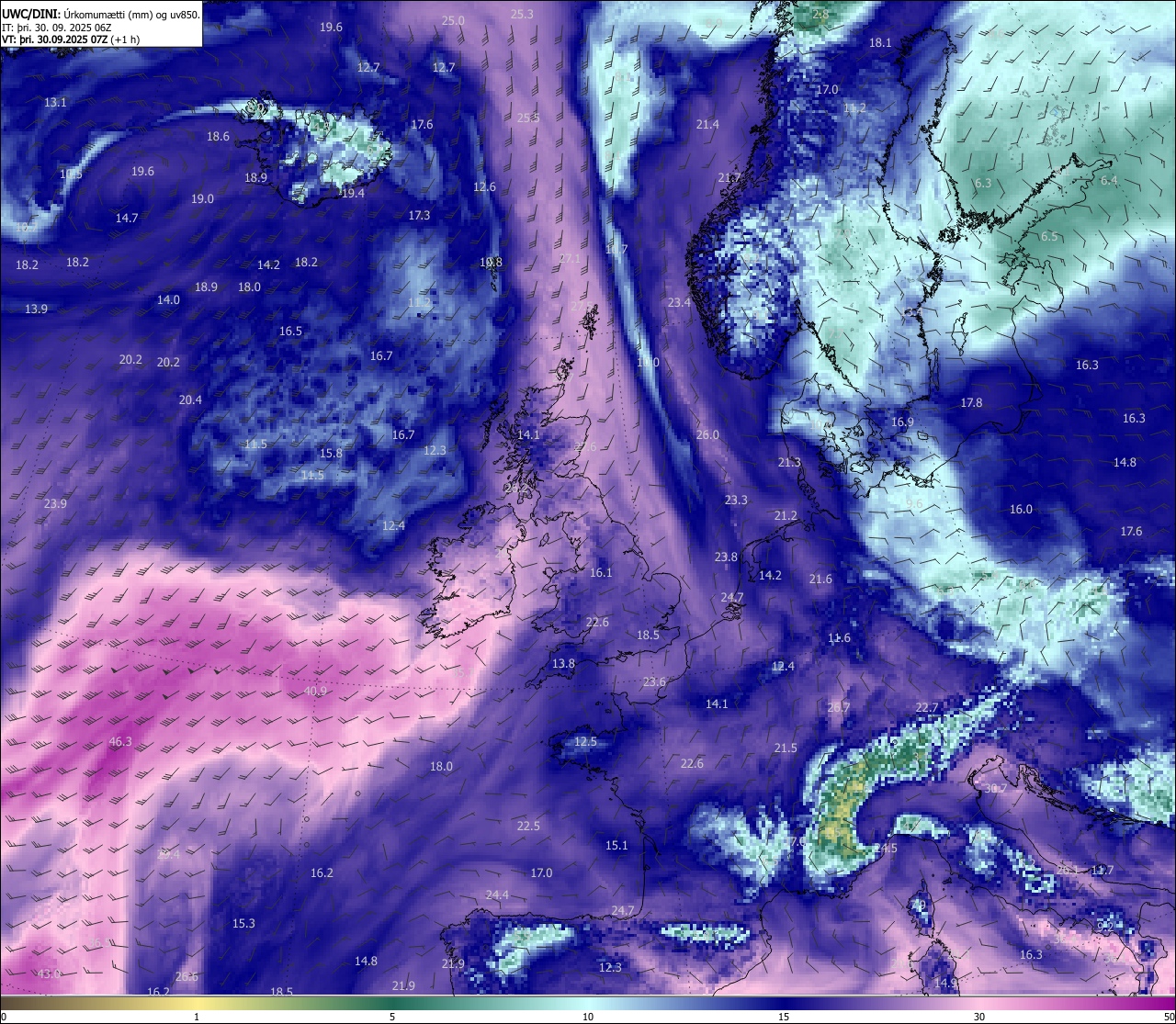Click the 15.8 value label

click(331, 454)
